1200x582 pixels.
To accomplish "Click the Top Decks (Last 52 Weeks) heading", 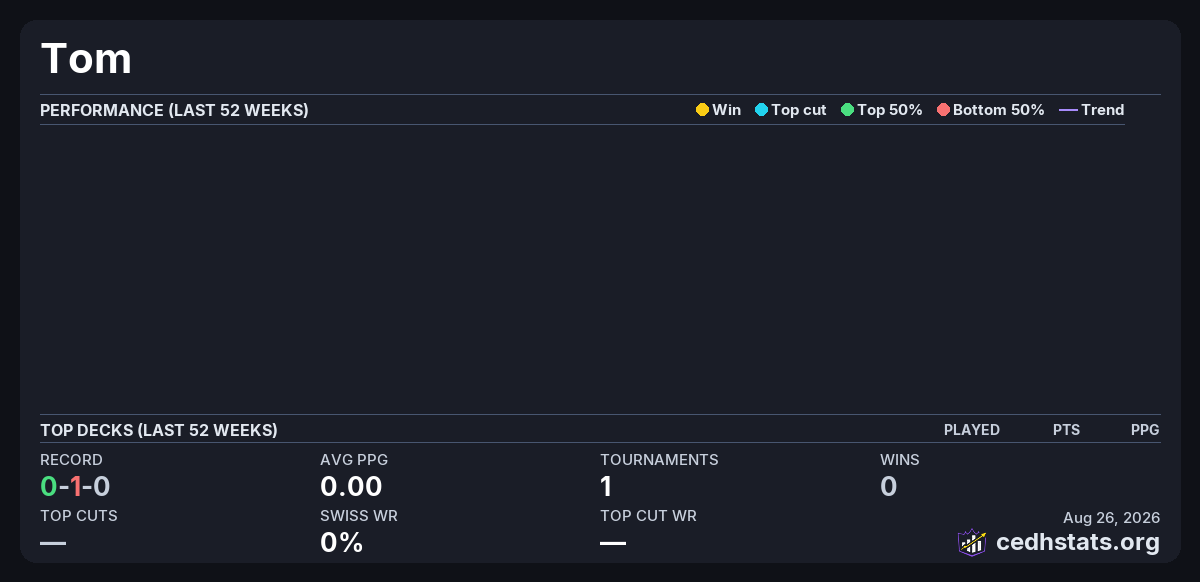I will 159,430.
